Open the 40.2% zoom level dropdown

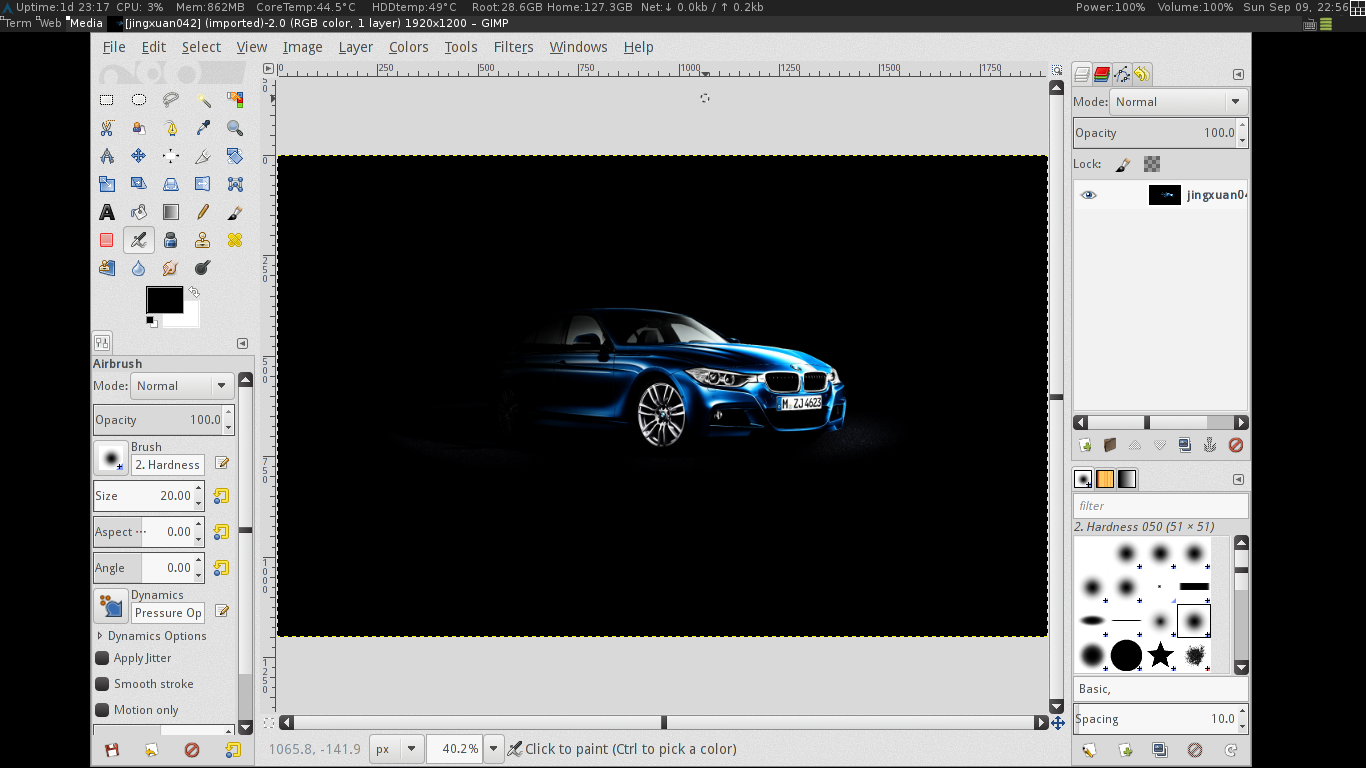(493, 749)
